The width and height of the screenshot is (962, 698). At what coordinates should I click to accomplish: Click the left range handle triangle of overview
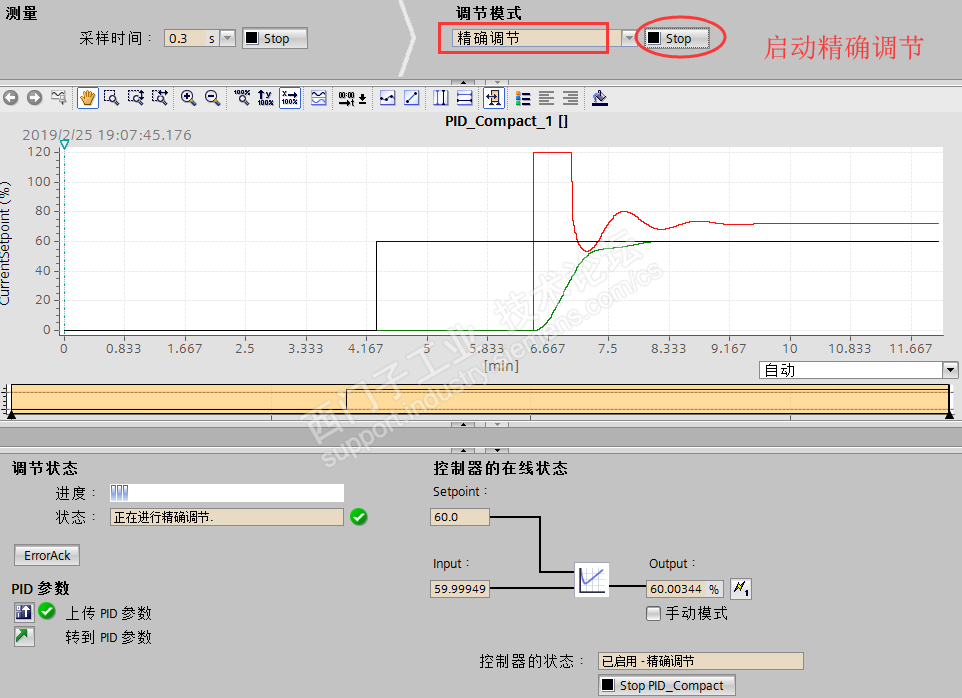pyautogui.click(x=11, y=415)
